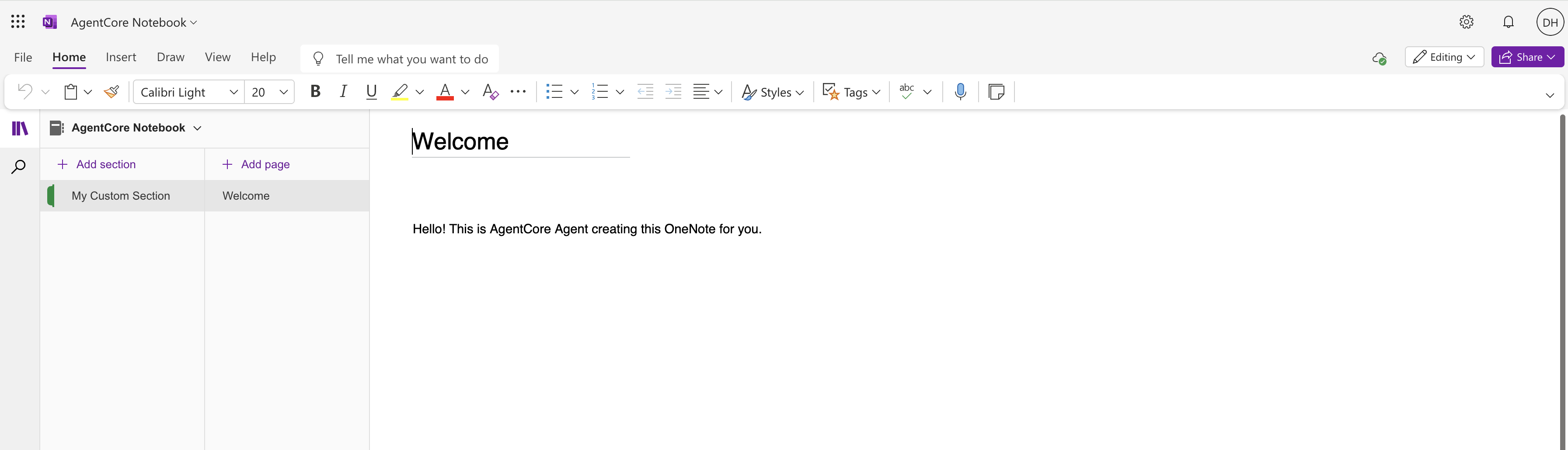1568x450 pixels.
Task: Add a new section
Action: pos(96,164)
